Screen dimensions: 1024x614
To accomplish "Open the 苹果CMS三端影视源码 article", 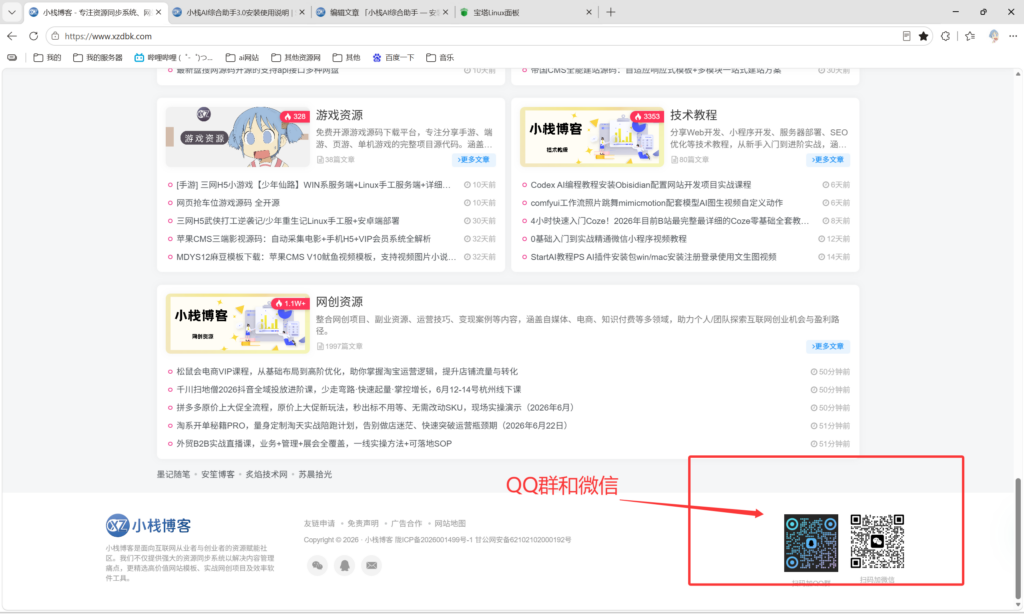I will coord(303,239).
